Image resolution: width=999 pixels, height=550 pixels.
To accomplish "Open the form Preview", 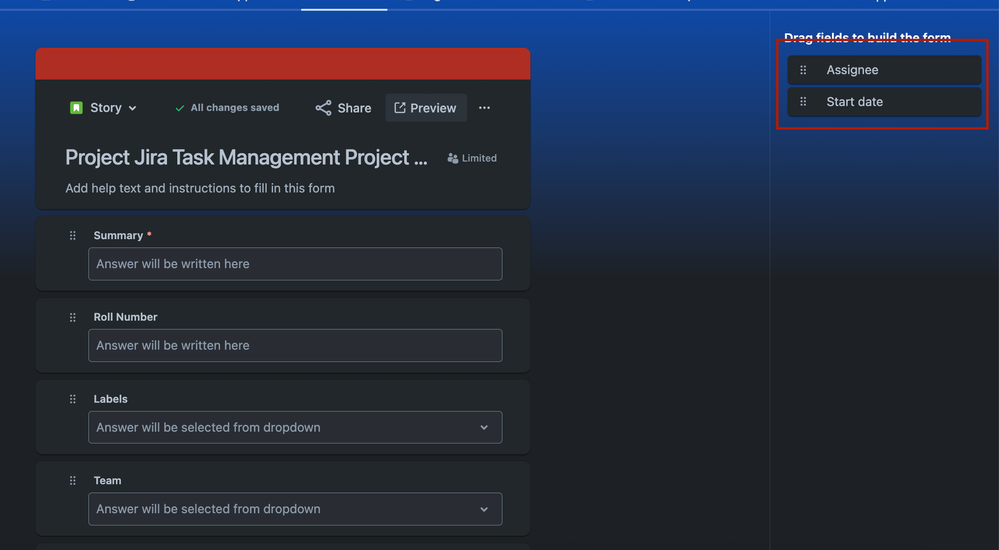I will [426, 108].
